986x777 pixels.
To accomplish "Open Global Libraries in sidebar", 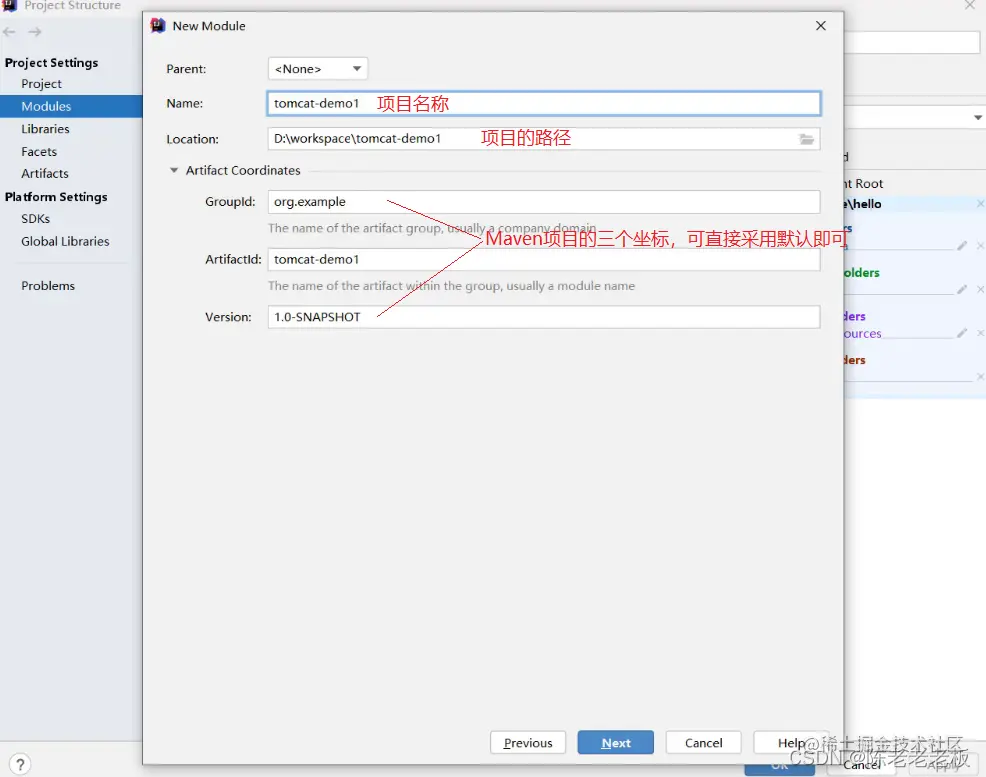I will (x=65, y=241).
